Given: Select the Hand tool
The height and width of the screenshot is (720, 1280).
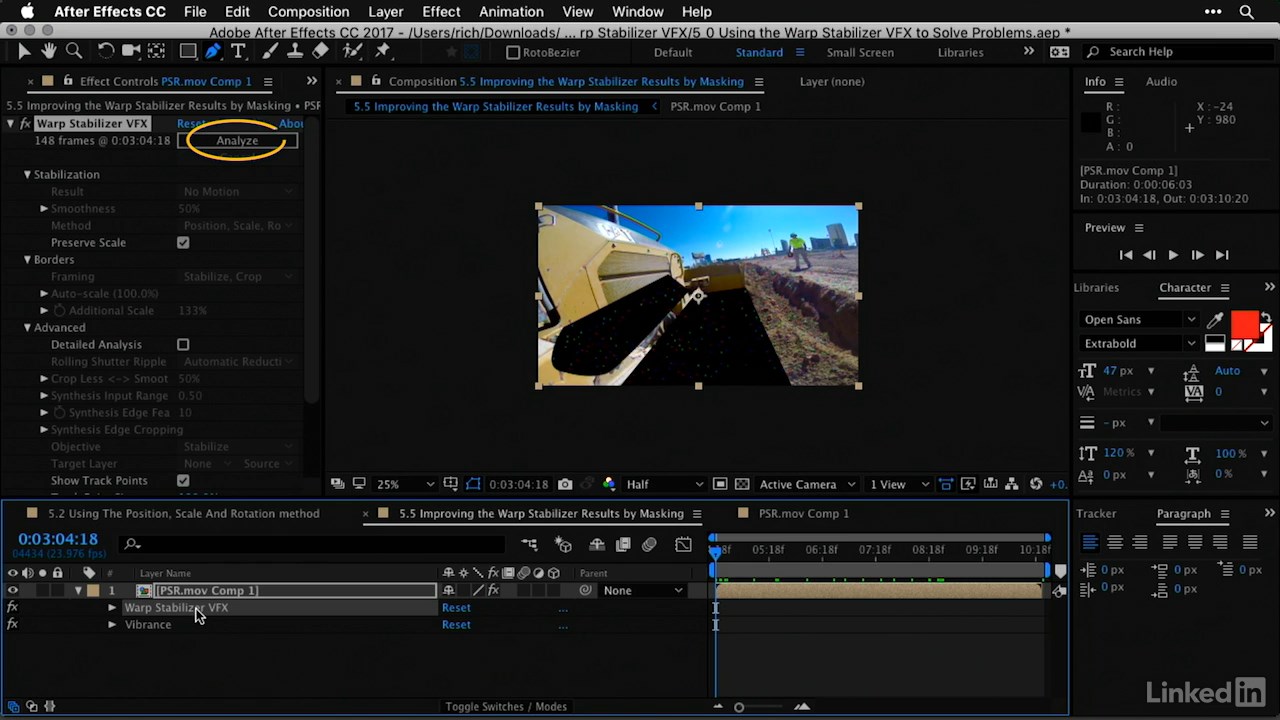Looking at the screenshot, I should [48, 51].
